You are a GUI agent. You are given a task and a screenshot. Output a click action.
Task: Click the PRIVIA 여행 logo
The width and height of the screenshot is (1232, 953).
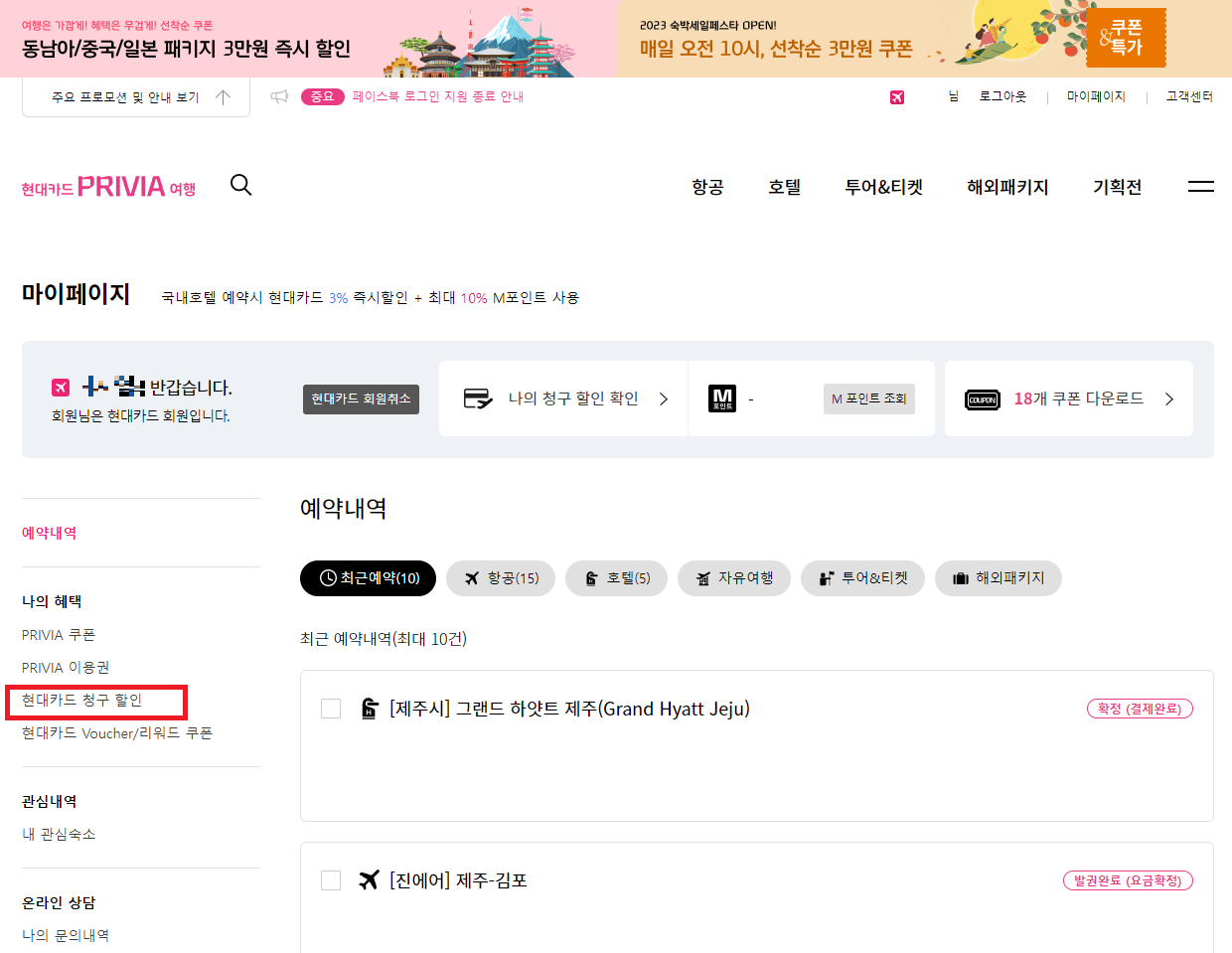(x=108, y=186)
